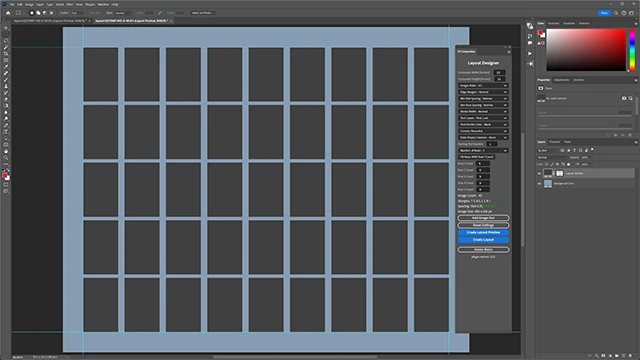Click the Layout Preview layer mask thumbnail
640x360 pixels.
[559, 173]
